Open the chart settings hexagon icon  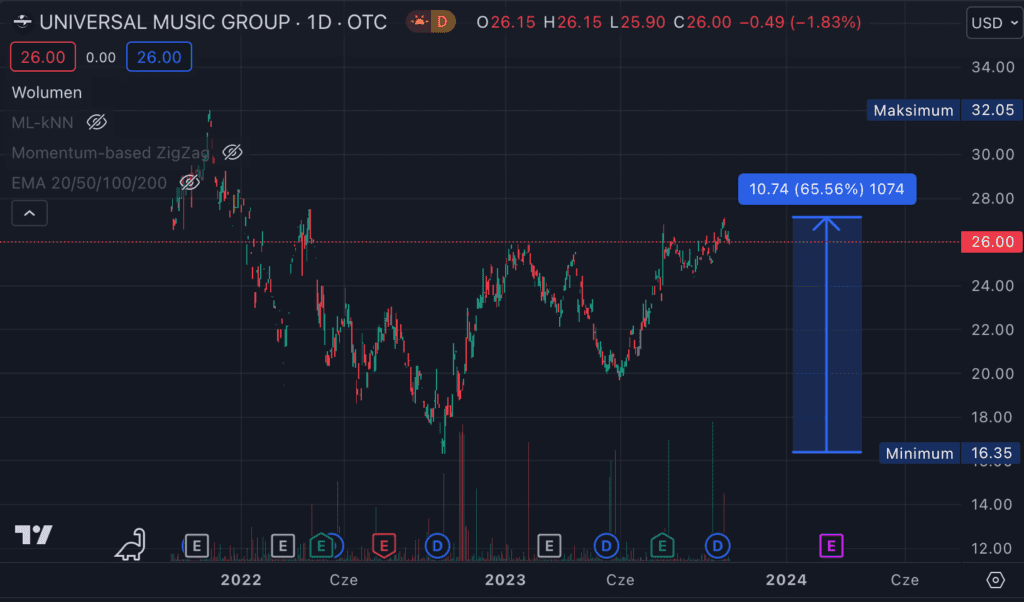tap(995, 580)
